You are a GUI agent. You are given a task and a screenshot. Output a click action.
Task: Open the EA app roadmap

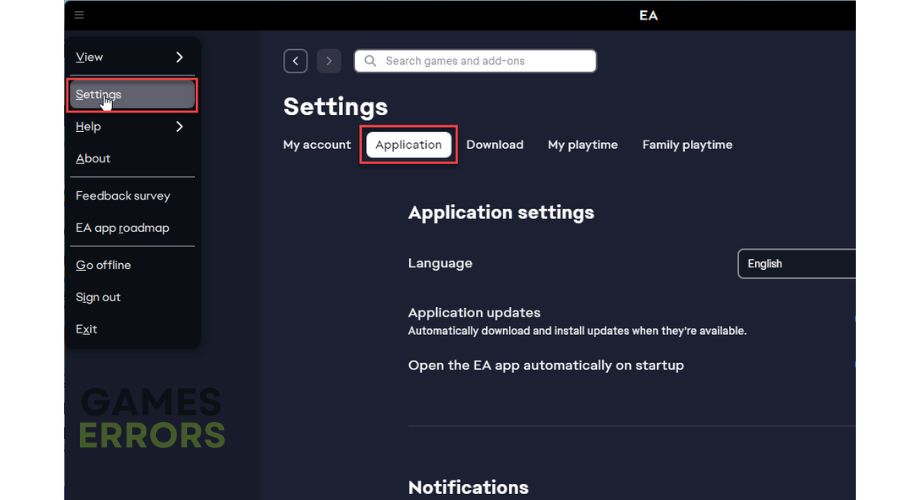pos(122,228)
